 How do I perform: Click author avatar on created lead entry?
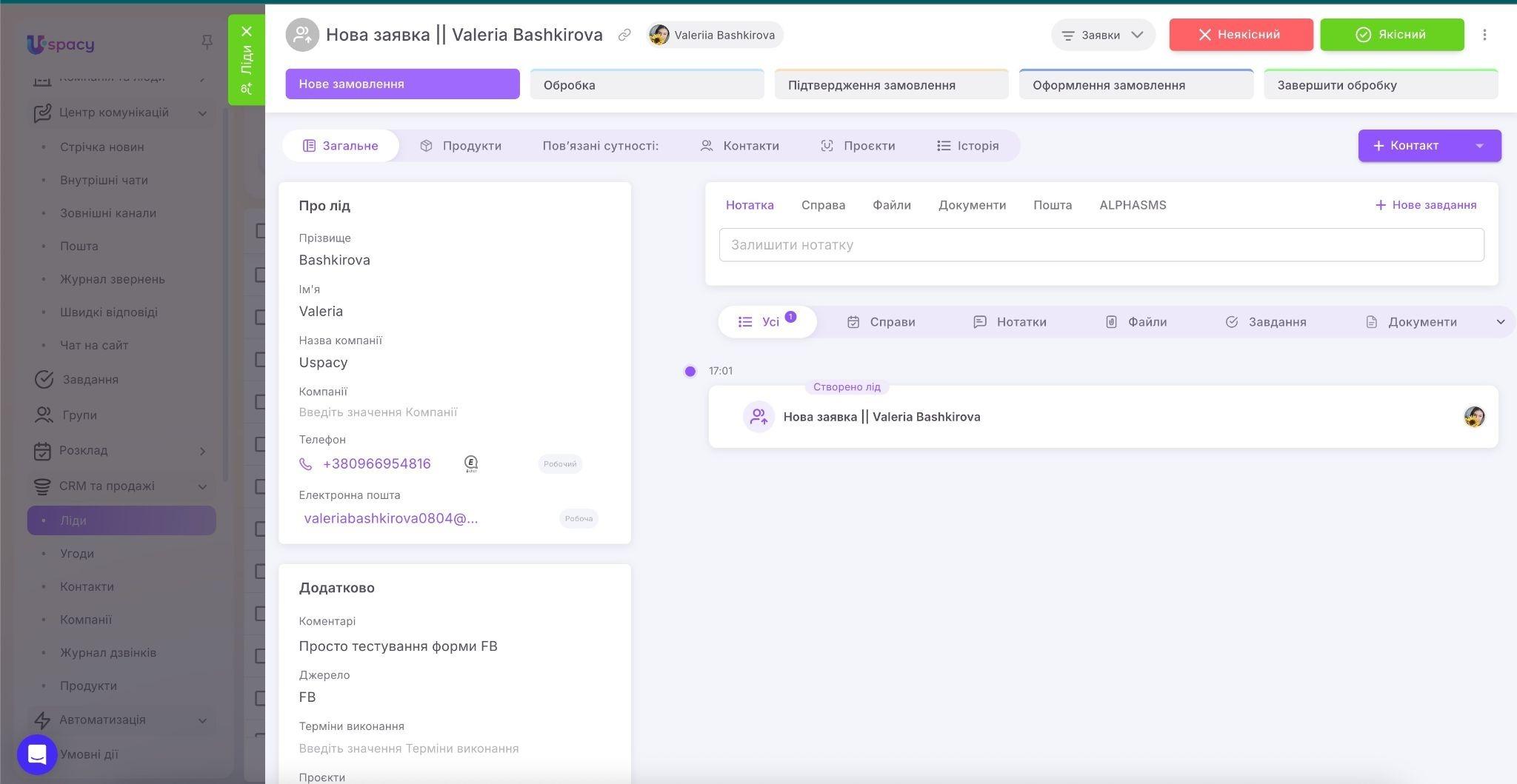click(x=1474, y=417)
